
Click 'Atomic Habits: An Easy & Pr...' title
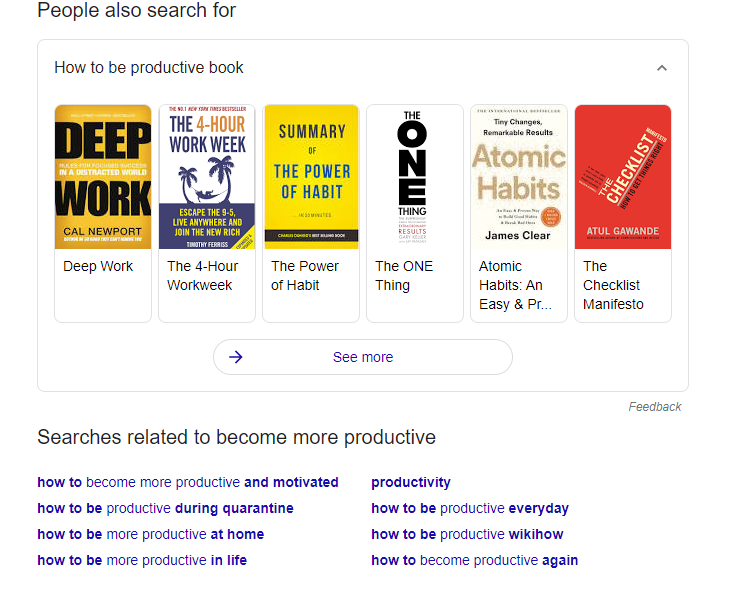[515, 285]
